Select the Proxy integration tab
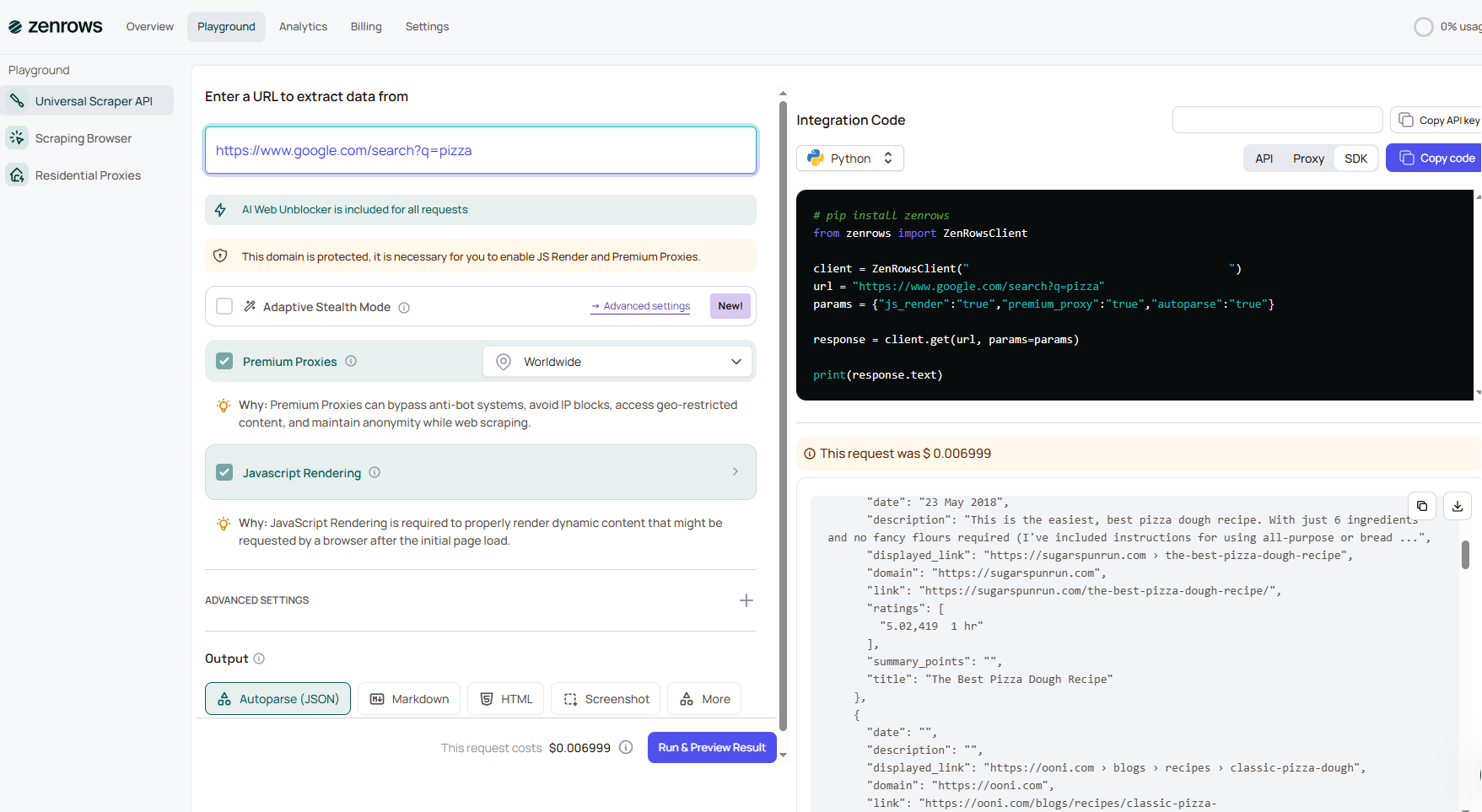Image resolution: width=1482 pixels, height=812 pixels. point(1308,158)
